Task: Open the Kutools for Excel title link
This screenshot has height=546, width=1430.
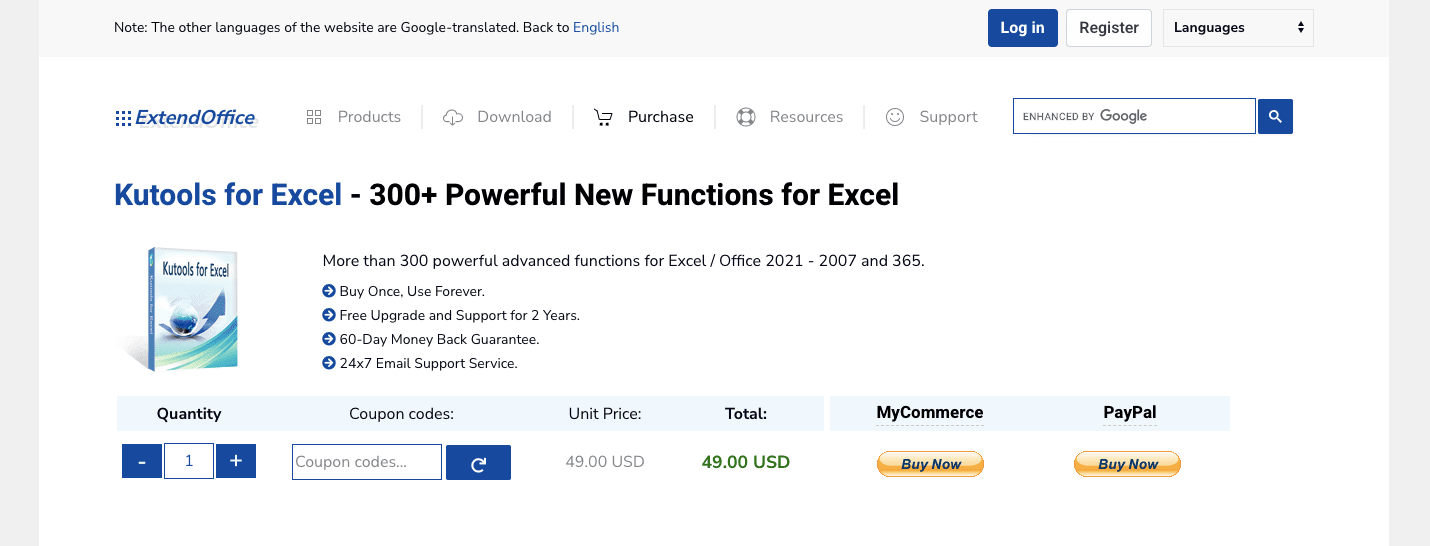Action: (228, 194)
